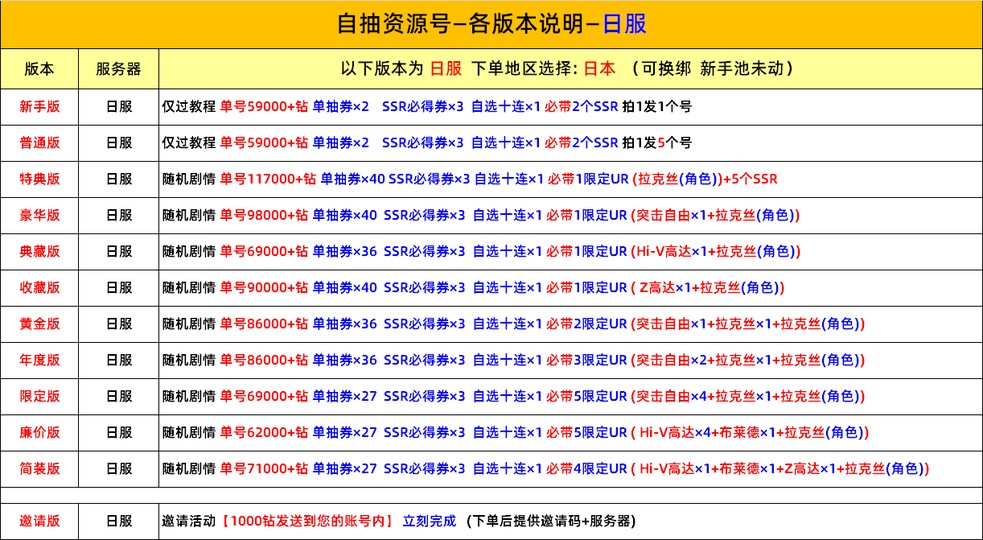
Task: Select the 邀请版 version cell
Action: [39, 521]
